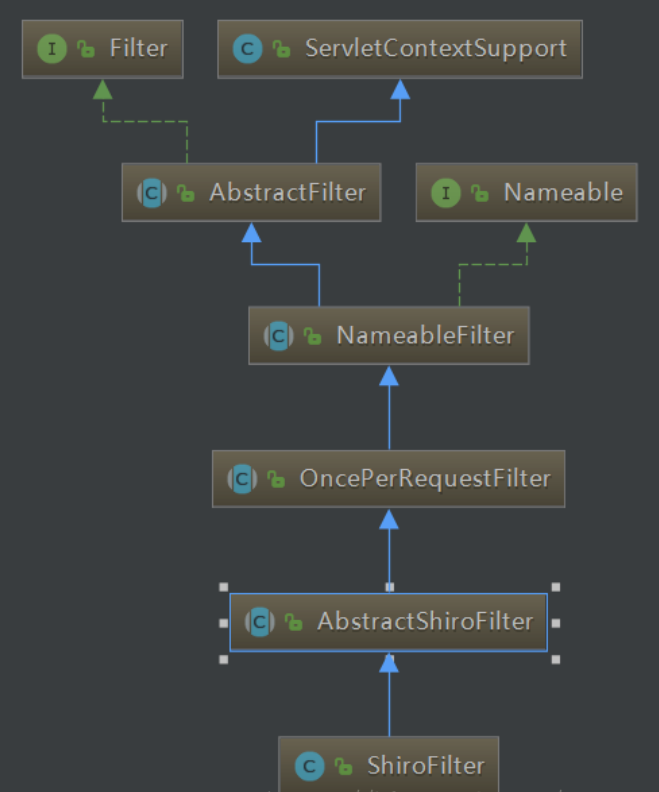
Task: Click the ShiroFilter class icon
Action: tap(310, 767)
